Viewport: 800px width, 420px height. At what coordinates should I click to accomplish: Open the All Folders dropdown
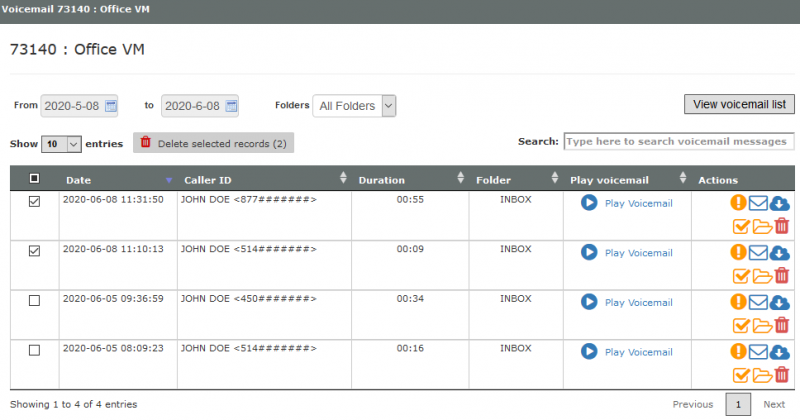354,106
